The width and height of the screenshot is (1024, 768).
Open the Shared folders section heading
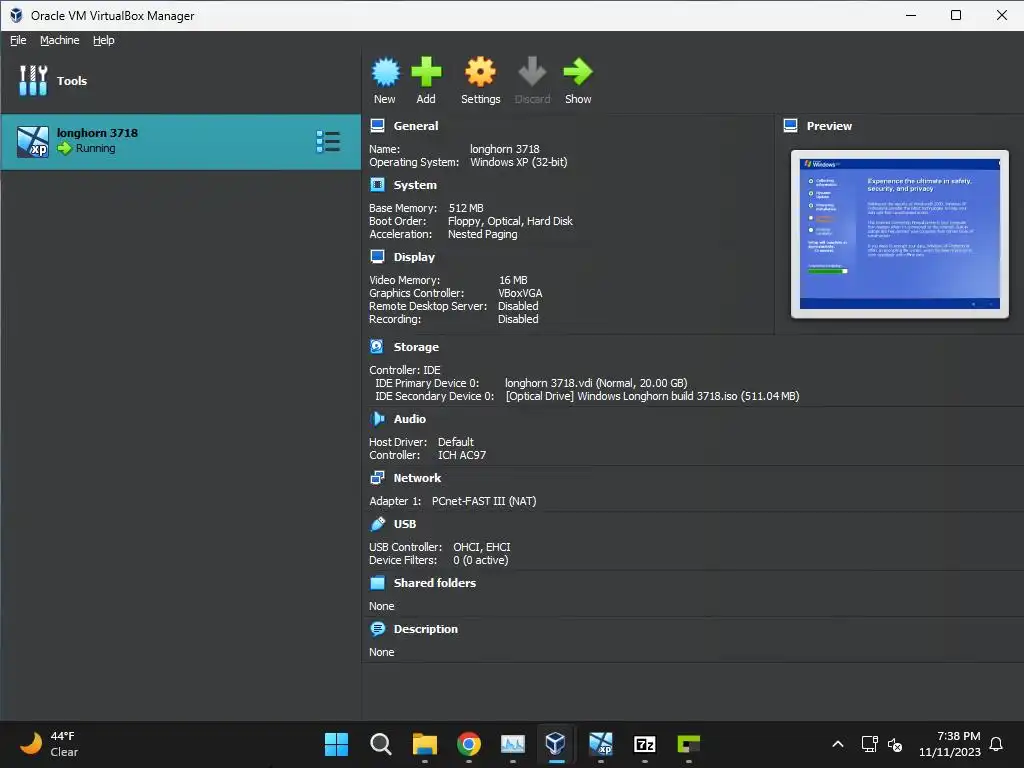435,583
